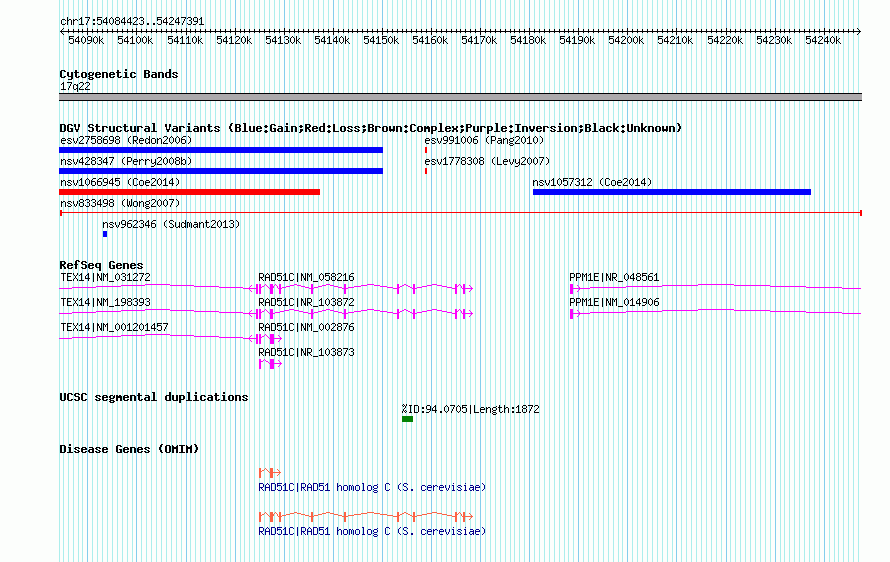Click the UCSC segmental duplications track title
This screenshot has width=890, height=562.
[154, 397]
